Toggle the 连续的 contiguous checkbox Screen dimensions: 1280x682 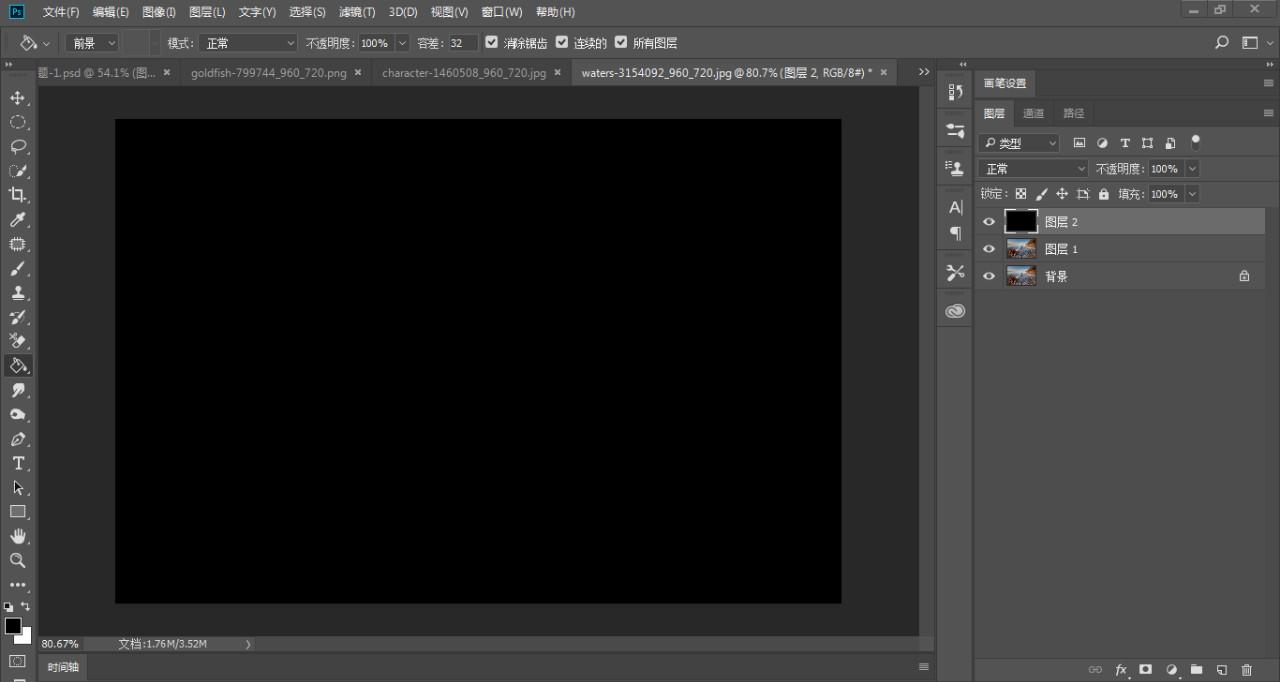[x=562, y=43]
